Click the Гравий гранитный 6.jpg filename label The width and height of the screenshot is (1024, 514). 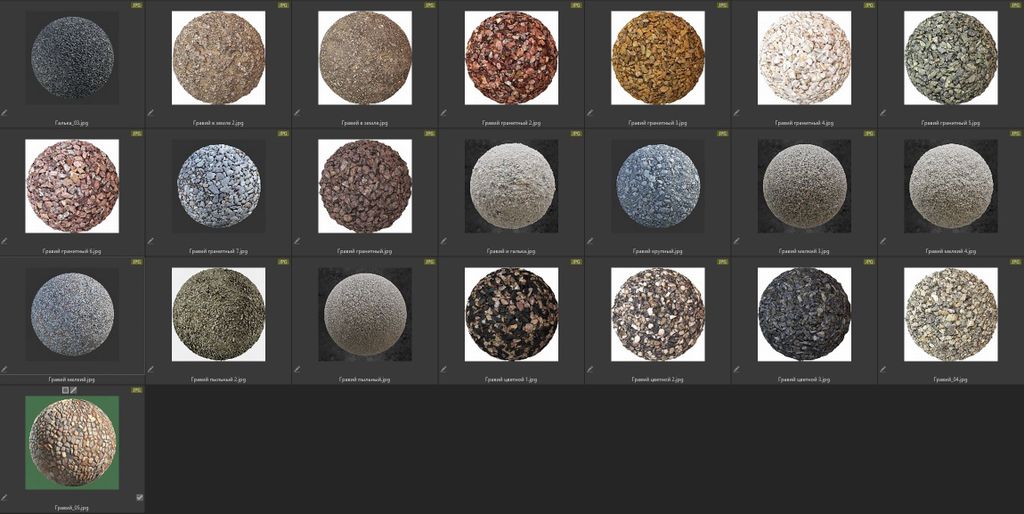[x=71, y=251]
